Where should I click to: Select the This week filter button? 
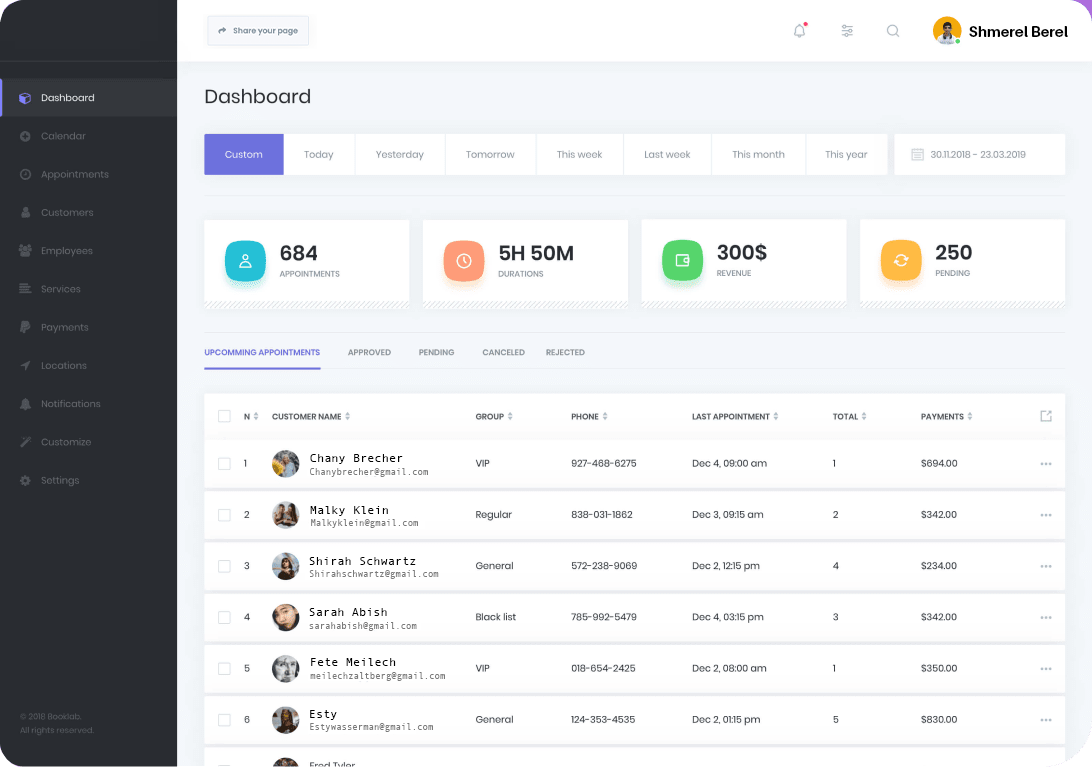[x=579, y=155]
